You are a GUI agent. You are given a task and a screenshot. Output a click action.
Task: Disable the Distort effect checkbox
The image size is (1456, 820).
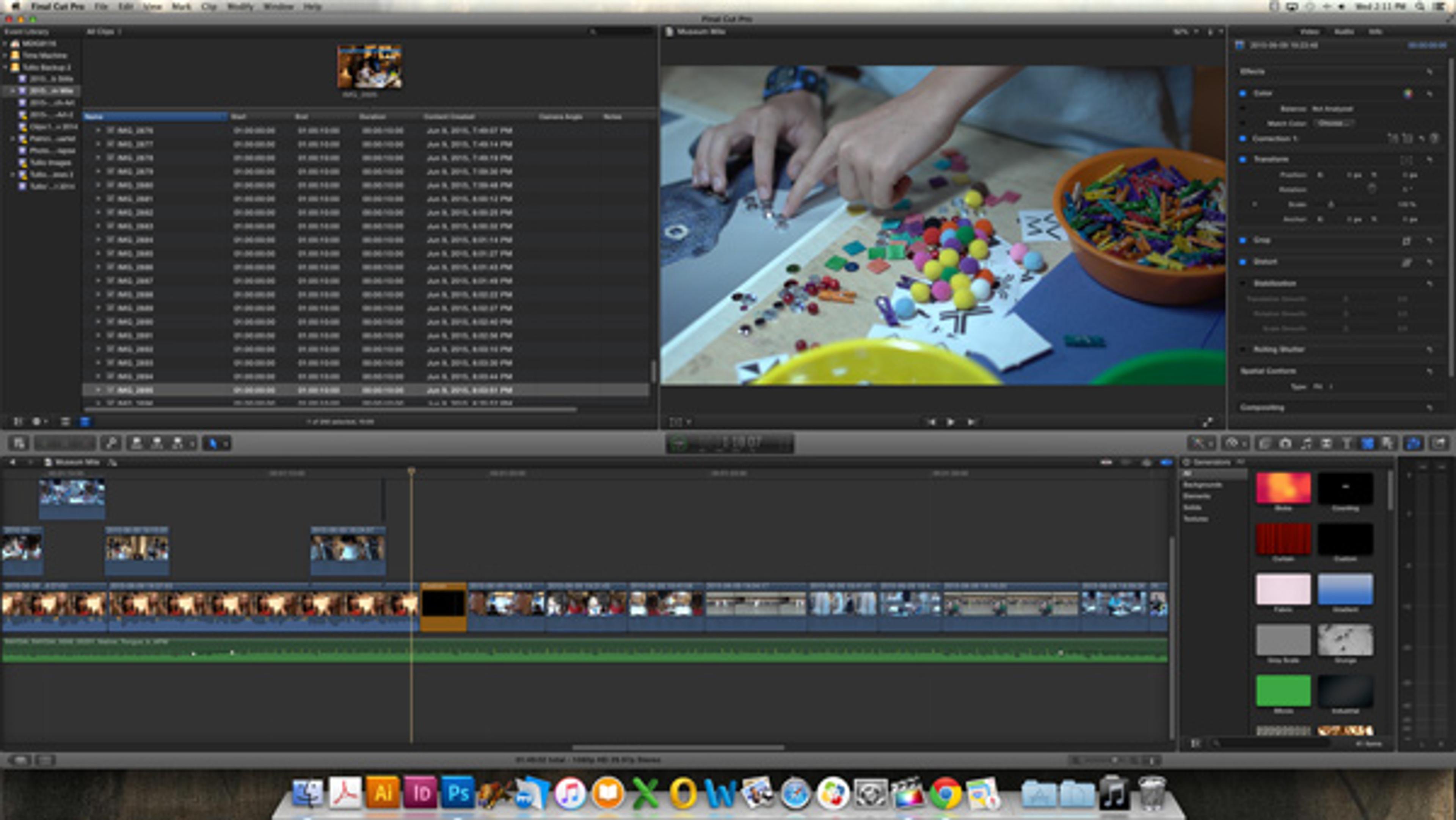[1243, 262]
